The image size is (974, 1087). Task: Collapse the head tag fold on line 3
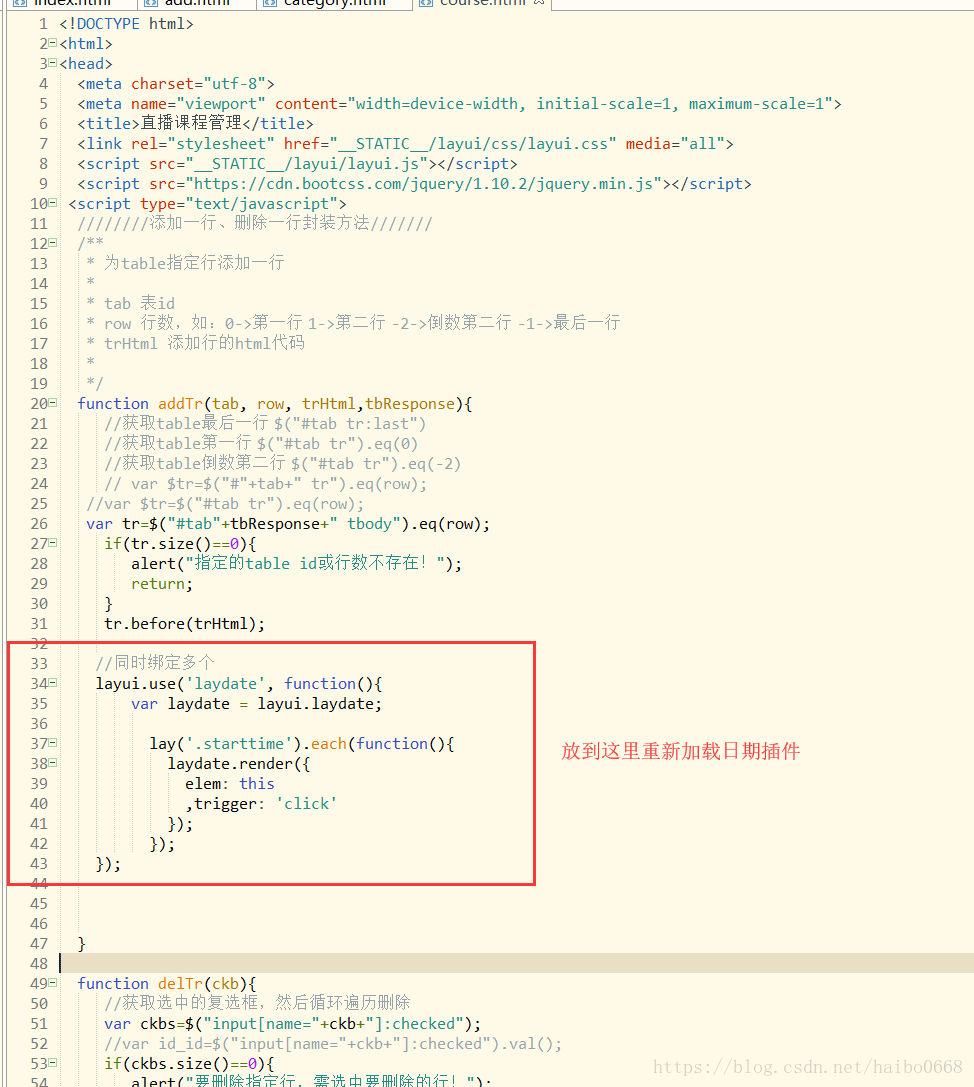53,63
